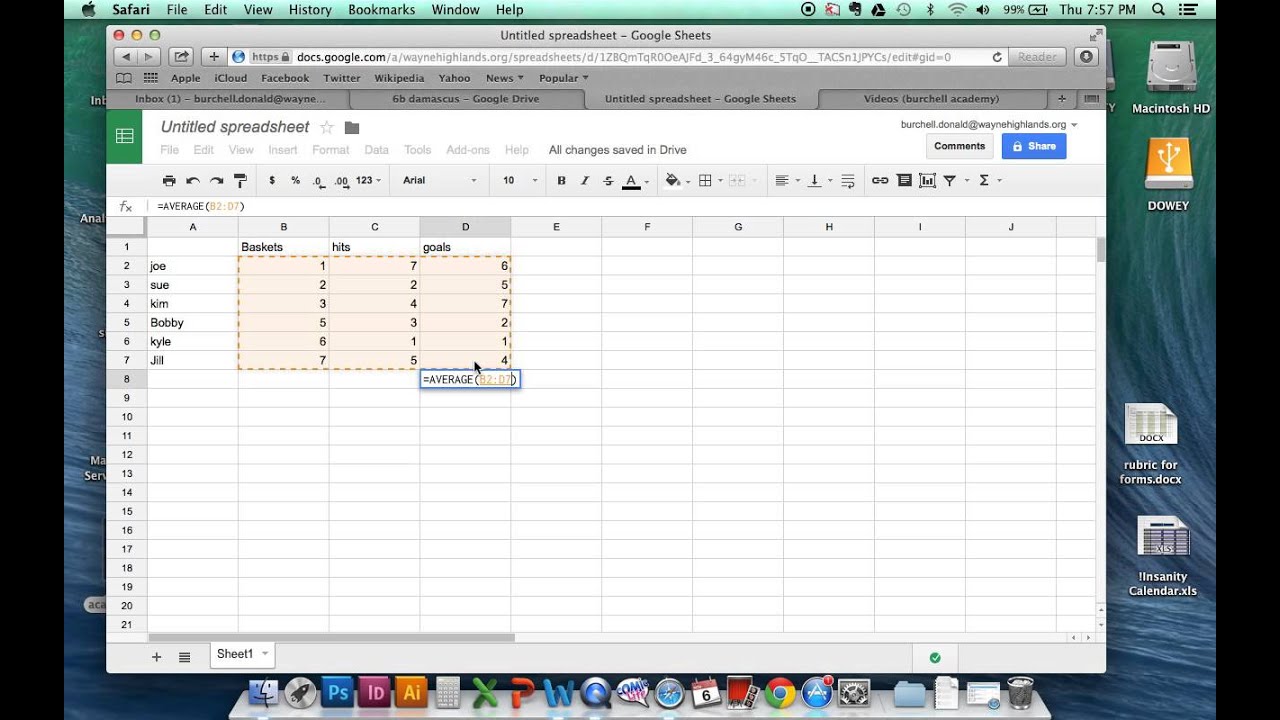Open the Facebook bookmark link
The image size is (1280, 720).
[285, 78]
